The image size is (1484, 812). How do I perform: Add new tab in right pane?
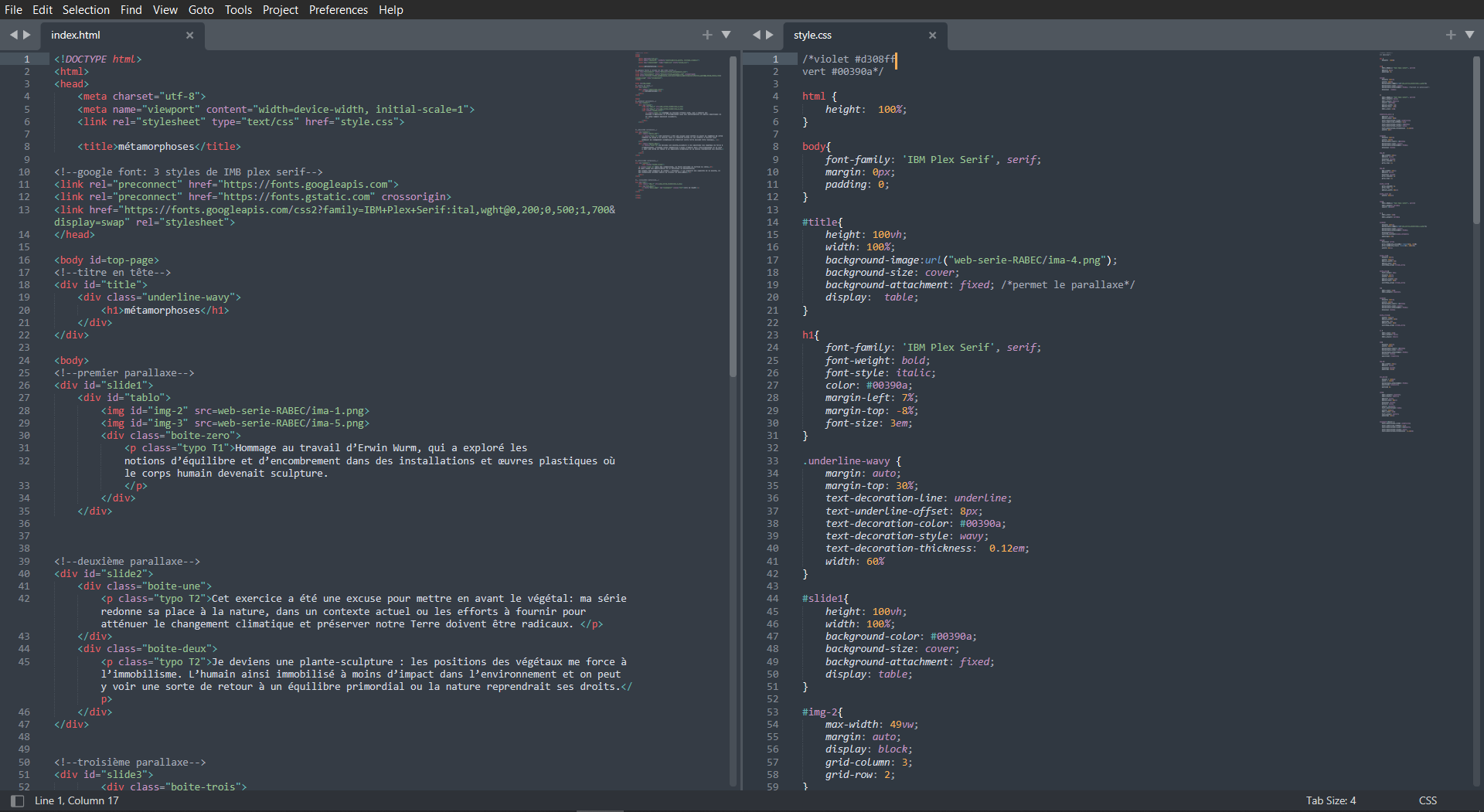(x=1451, y=35)
